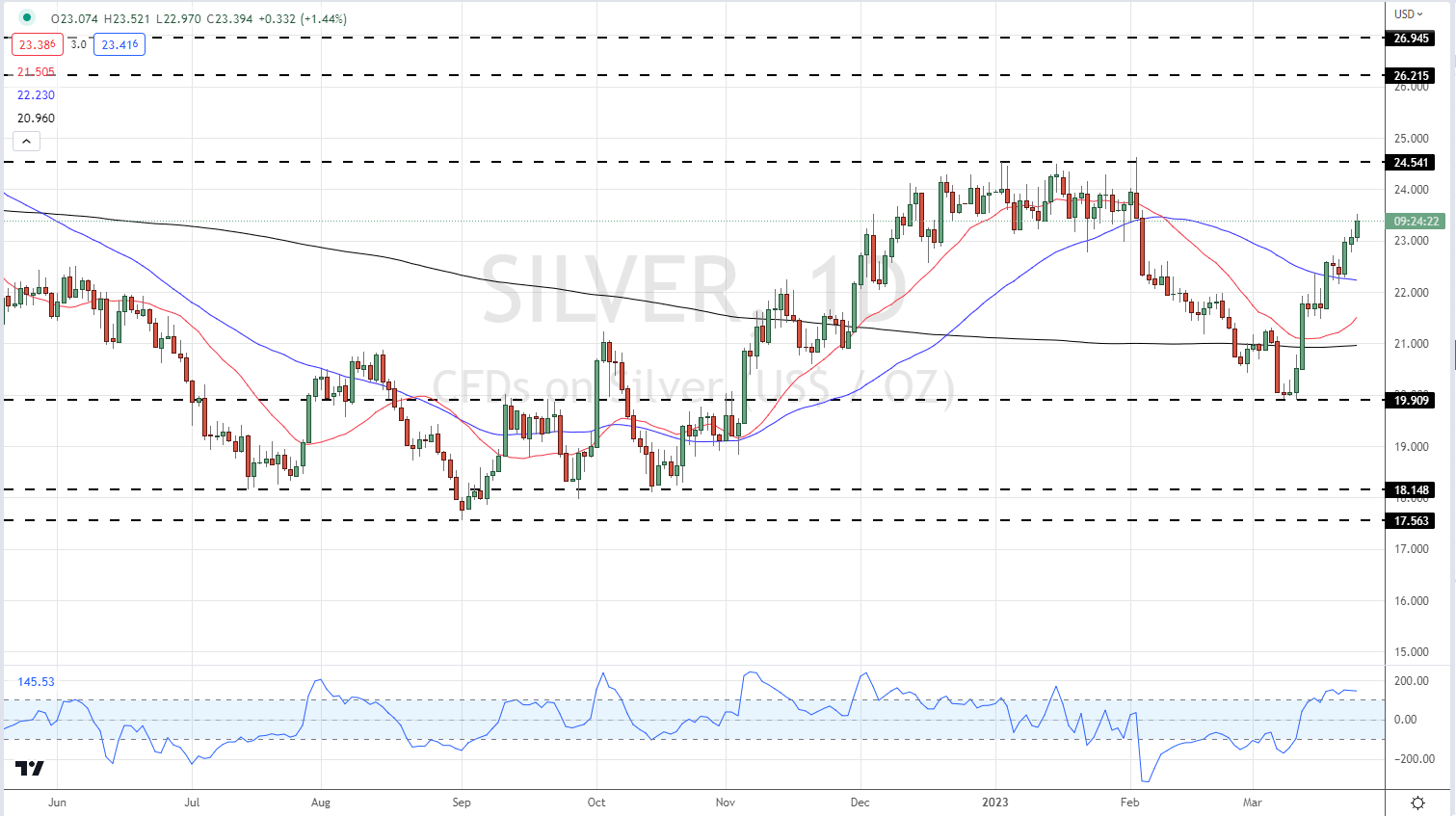Image resolution: width=1456 pixels, height=816 pixels.
Task: Select the black moving average value 20.960
Action: coord(36,118)
